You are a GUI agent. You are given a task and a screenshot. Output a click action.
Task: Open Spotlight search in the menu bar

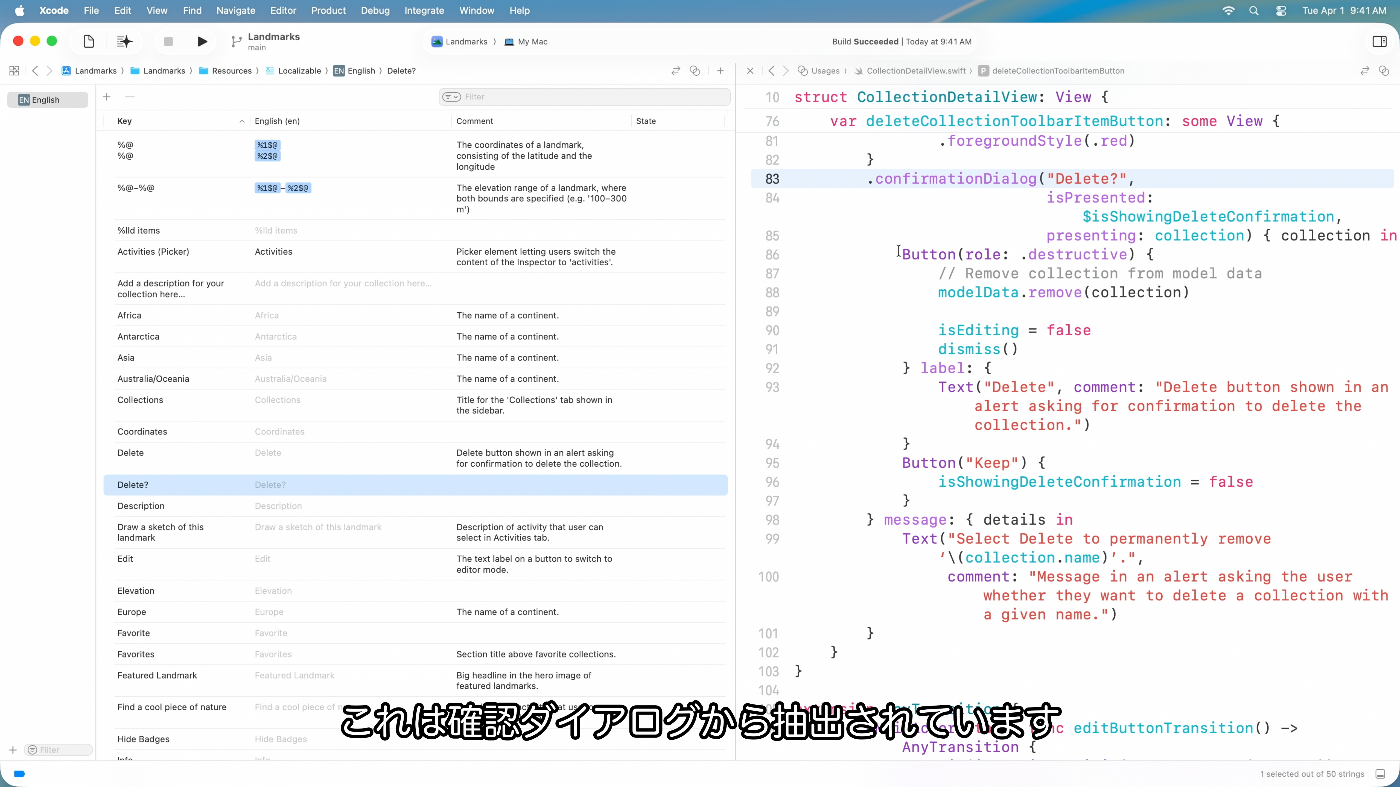[x=1254, y=10]
